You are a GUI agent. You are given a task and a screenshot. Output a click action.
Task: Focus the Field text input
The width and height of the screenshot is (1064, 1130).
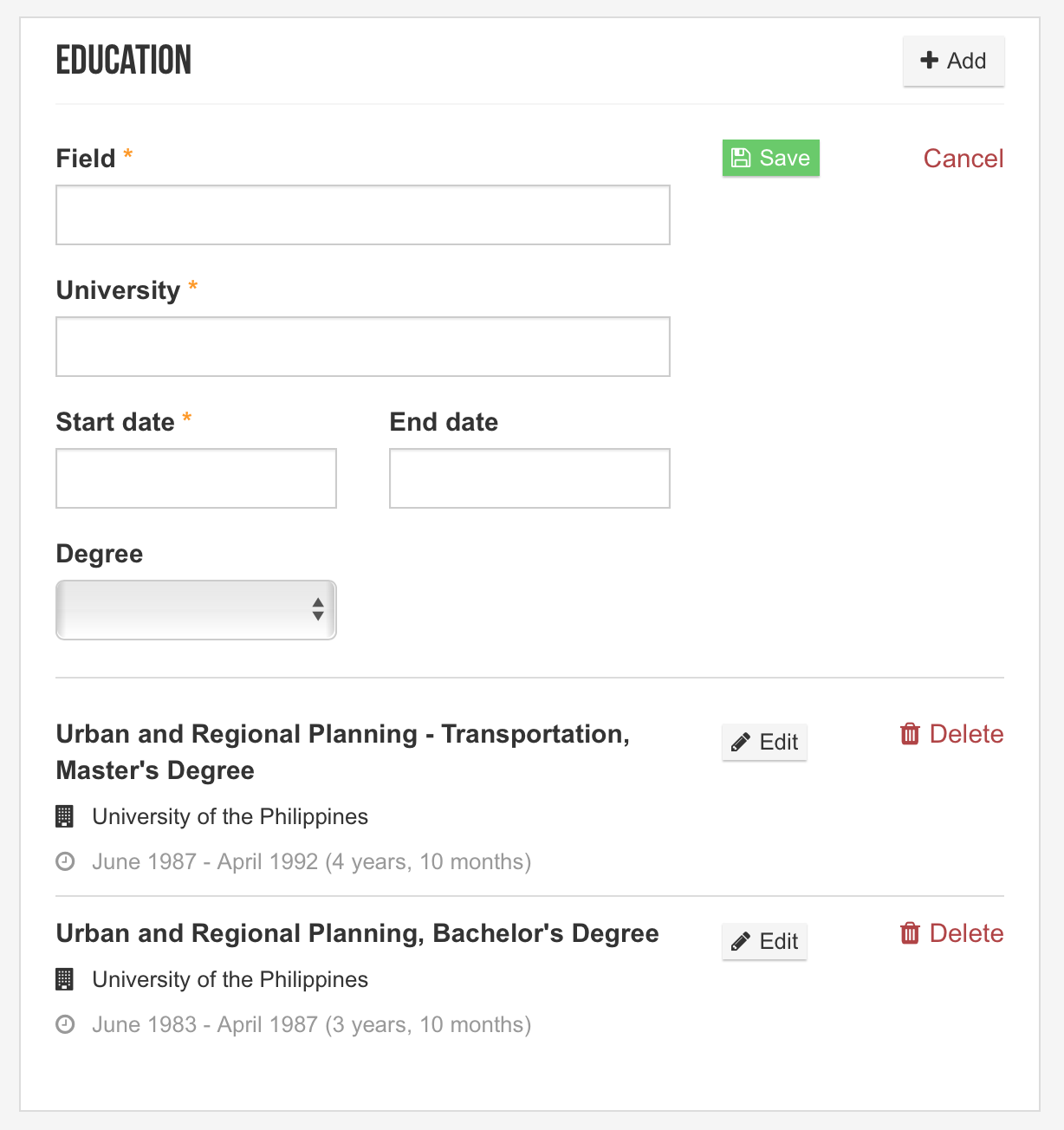click(x=363, y=215)
